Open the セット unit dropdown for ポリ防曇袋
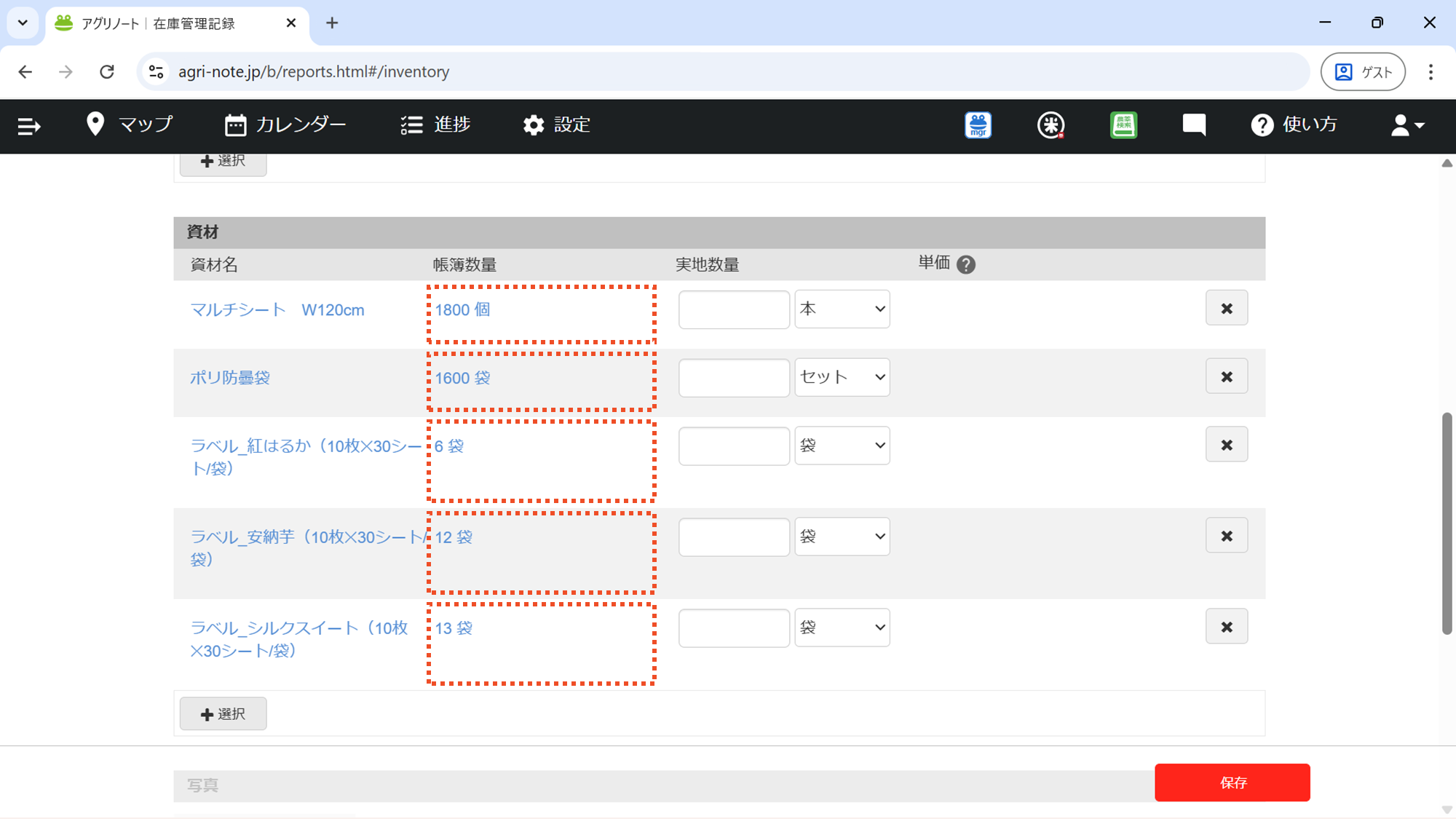 [842, 377]
